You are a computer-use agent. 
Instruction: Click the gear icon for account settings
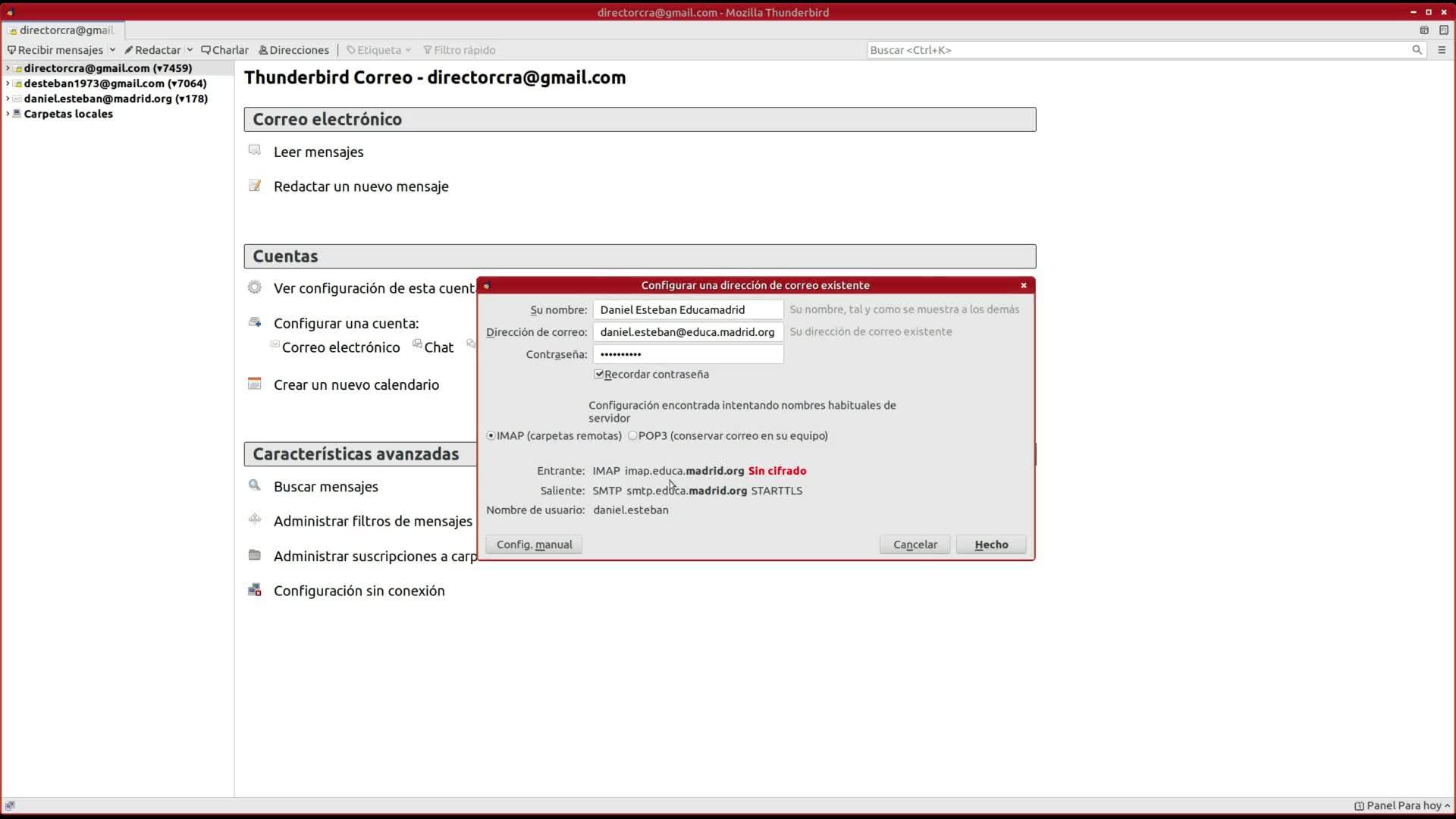coord(255,287)
